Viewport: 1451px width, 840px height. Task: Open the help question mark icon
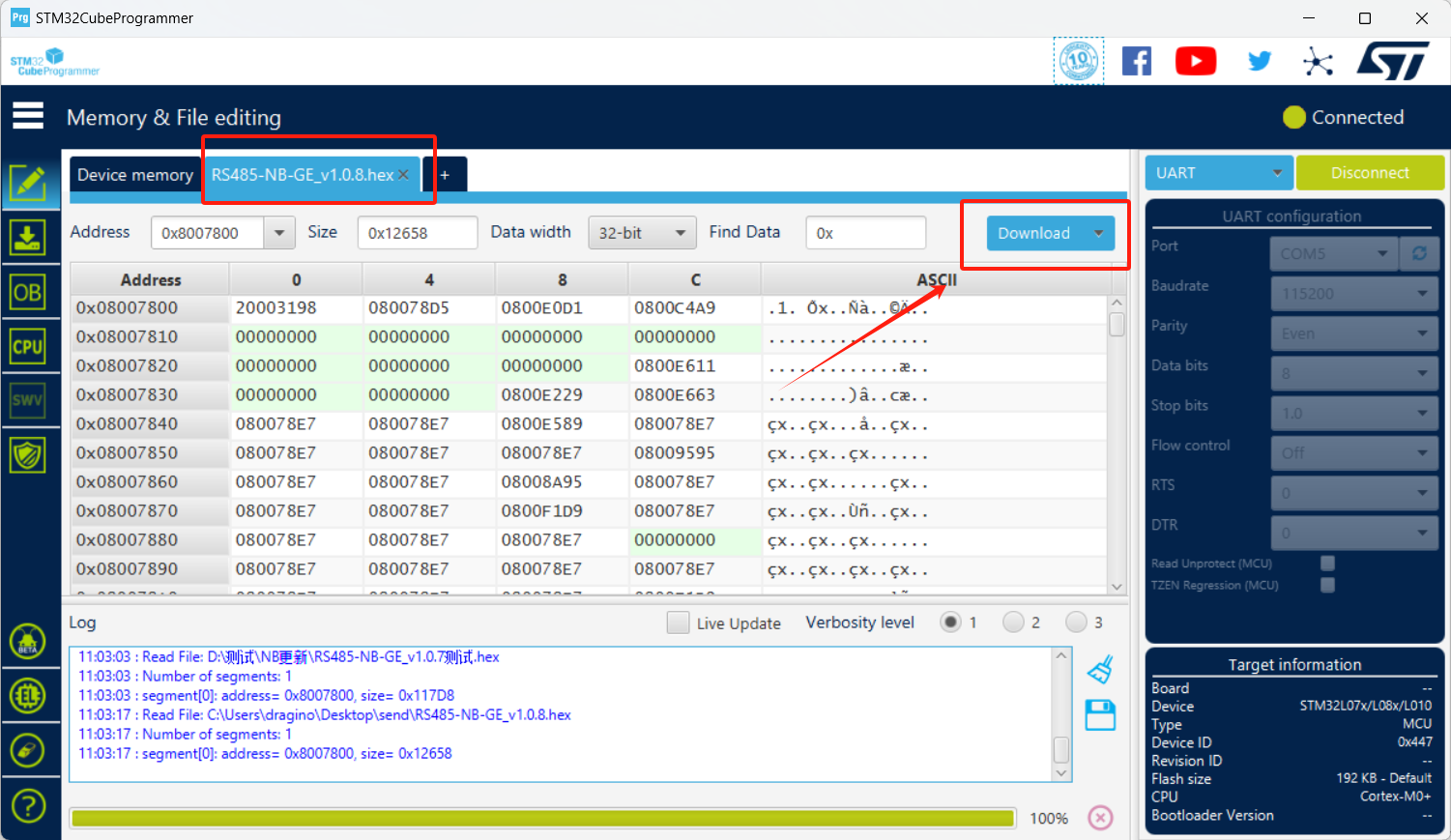(28, 804)
